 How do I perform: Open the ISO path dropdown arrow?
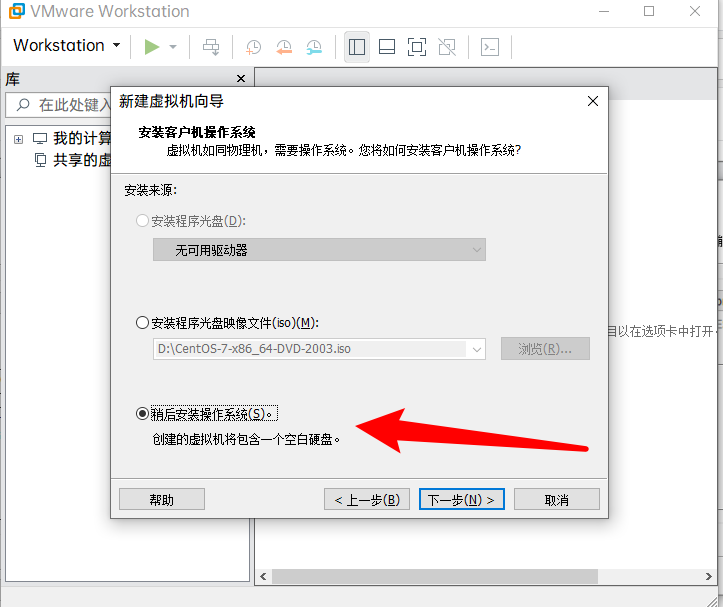coord(477,349)
